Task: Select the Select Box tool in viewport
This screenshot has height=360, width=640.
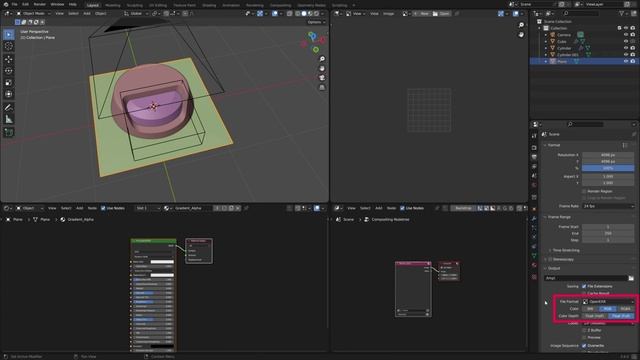Action: tap(9, 35)
